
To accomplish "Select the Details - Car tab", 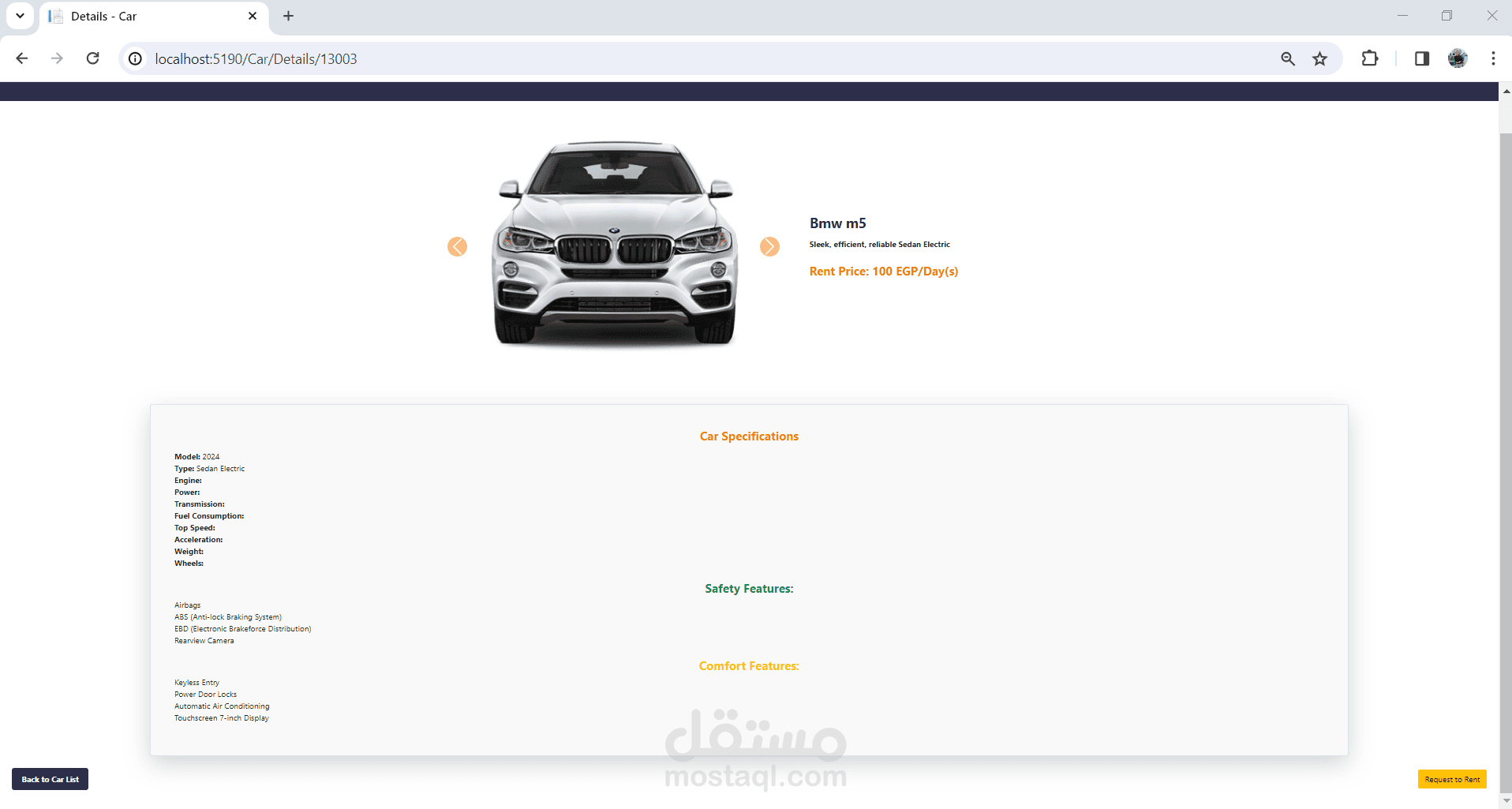I will [154, 17].
